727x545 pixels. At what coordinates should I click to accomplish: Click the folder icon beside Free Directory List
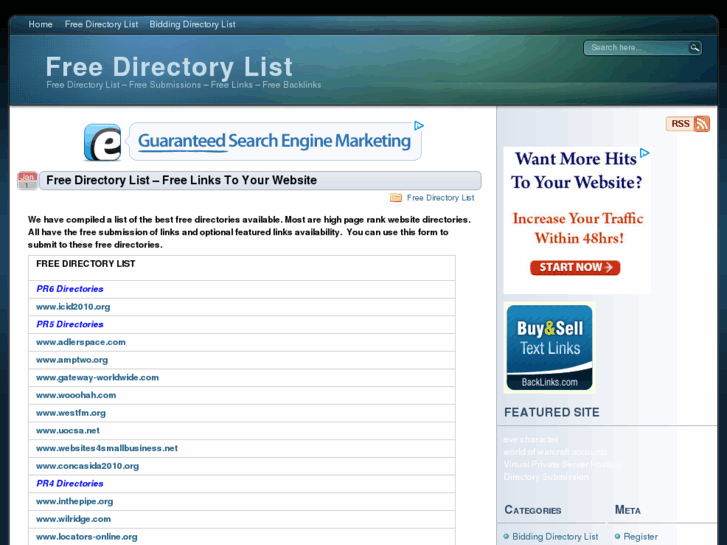(x=395, y=198)
